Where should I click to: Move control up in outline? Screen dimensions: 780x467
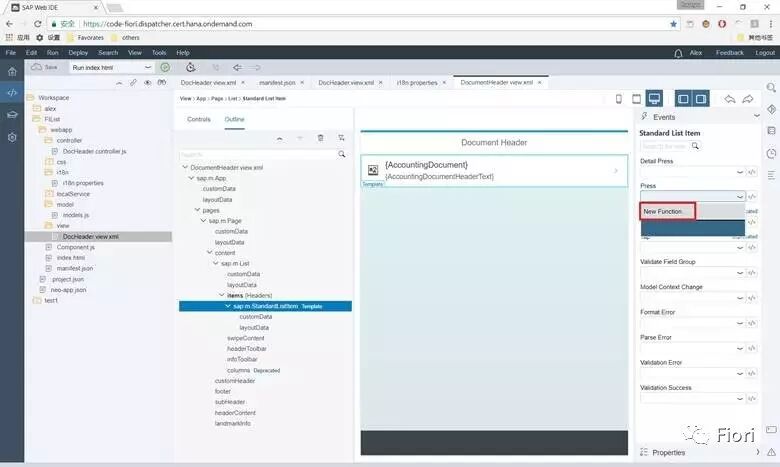click(x=280, y=138)
